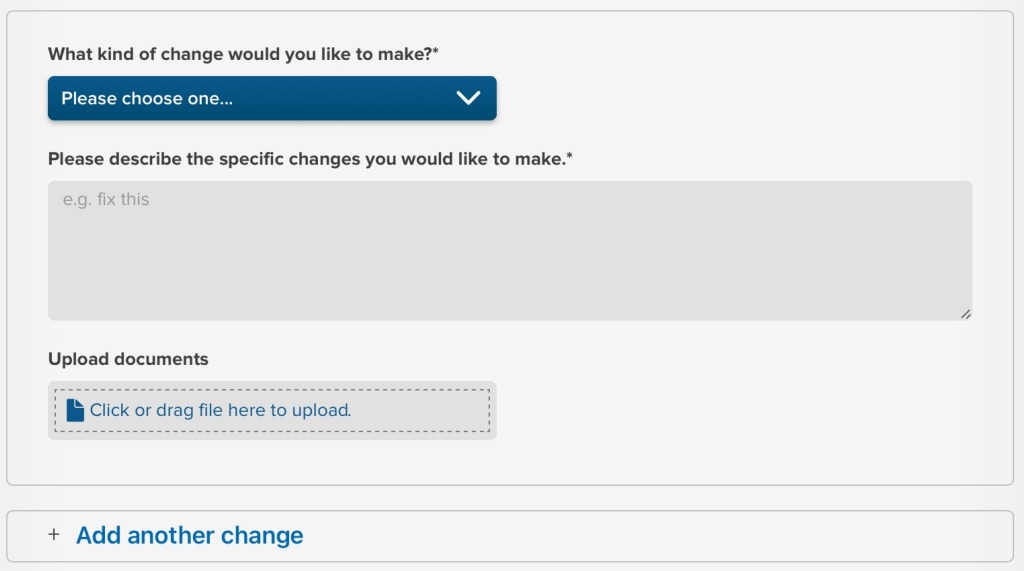
Task: Click the textarea resize grip handle
Action: 965,314
